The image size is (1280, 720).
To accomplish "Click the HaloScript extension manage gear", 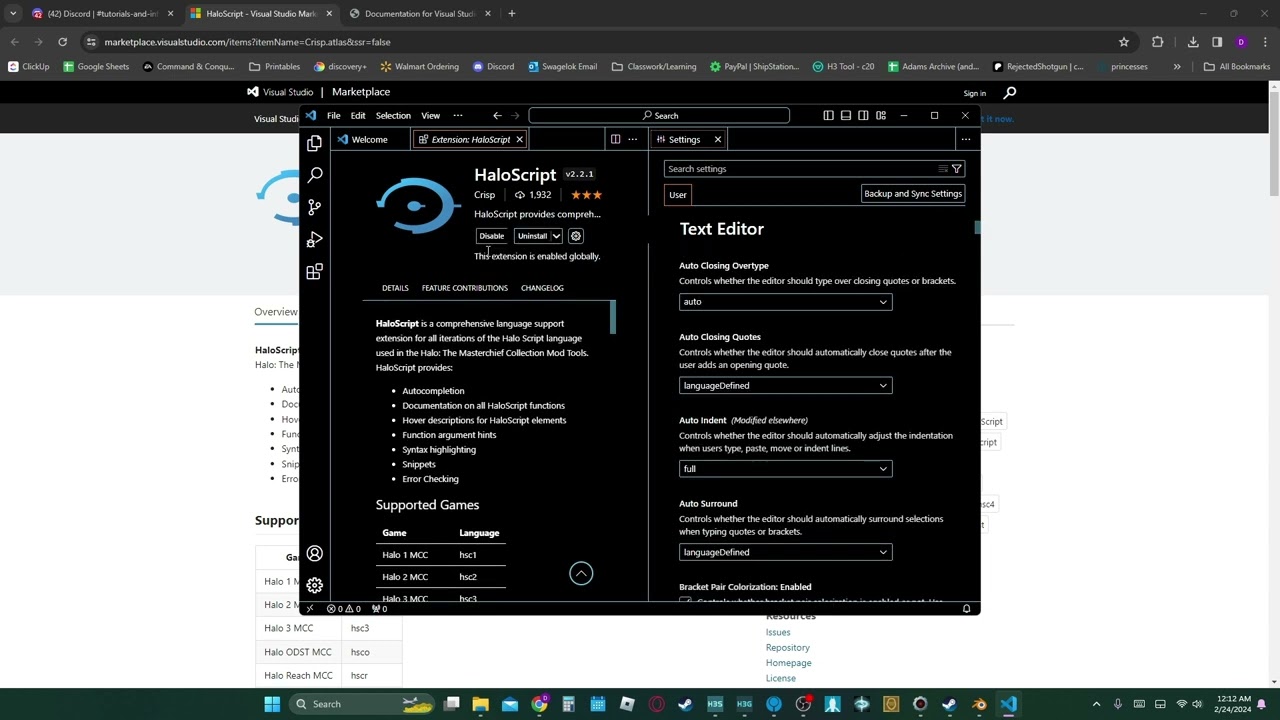I will click(575, 236).
